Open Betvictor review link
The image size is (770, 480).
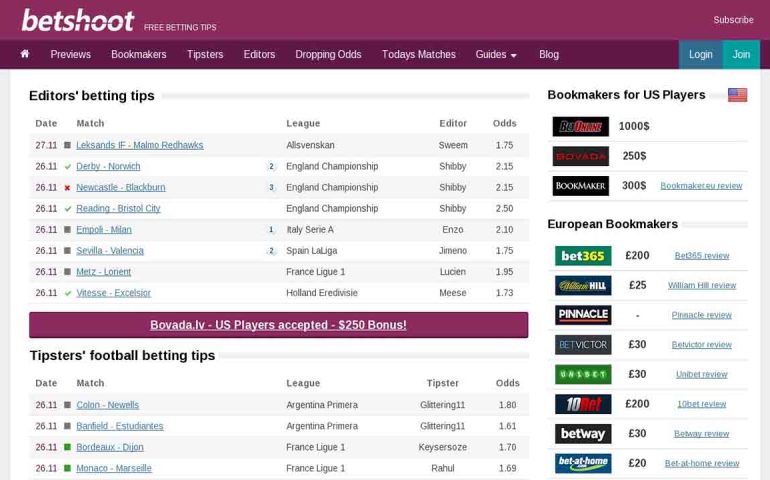coord(702,345)
